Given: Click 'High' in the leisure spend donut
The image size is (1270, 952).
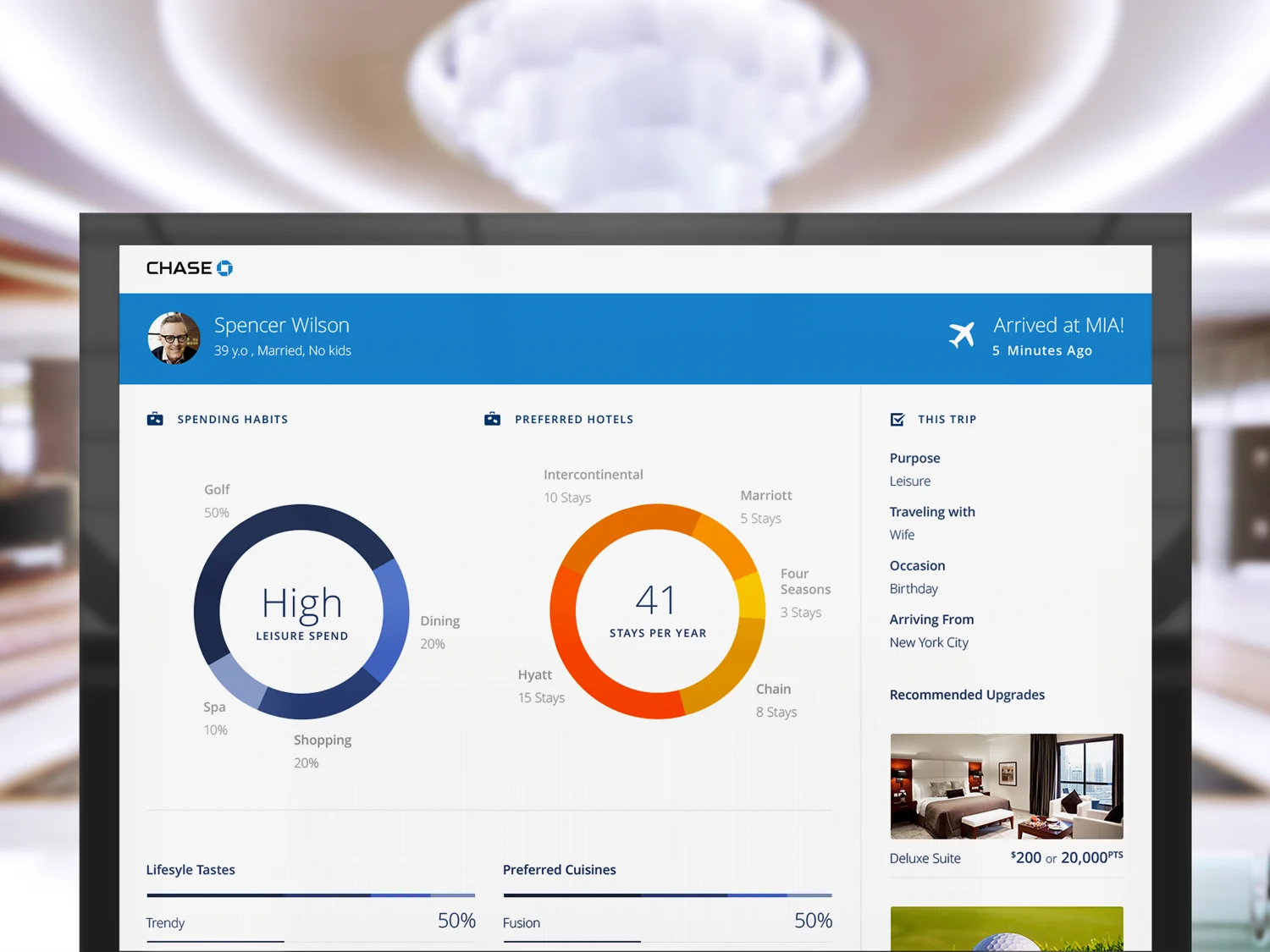Looking at the screenshot, I should click(302, 603).
